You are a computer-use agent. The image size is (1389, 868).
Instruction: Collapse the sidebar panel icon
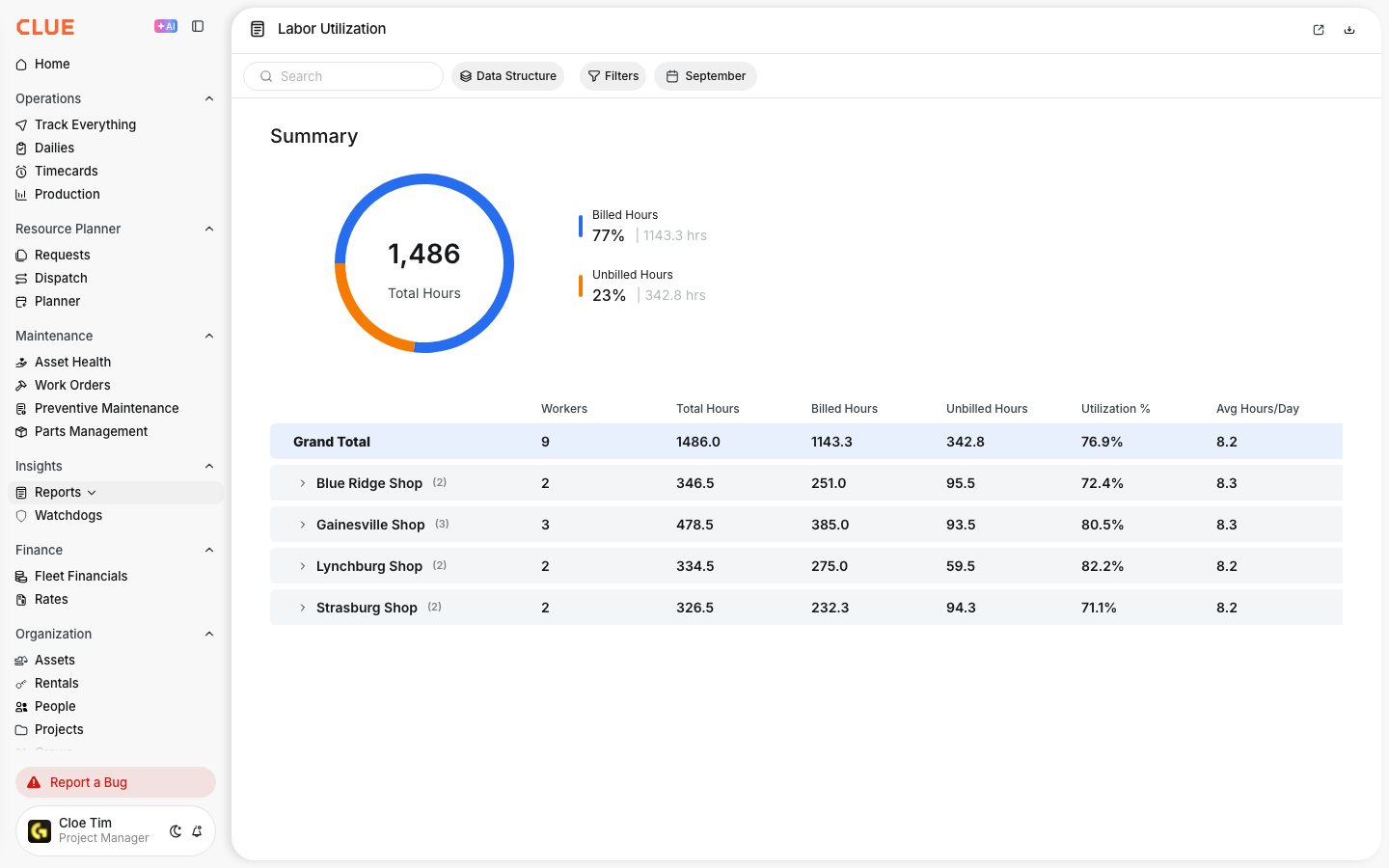pyautogui.click(x=198, y=27)
